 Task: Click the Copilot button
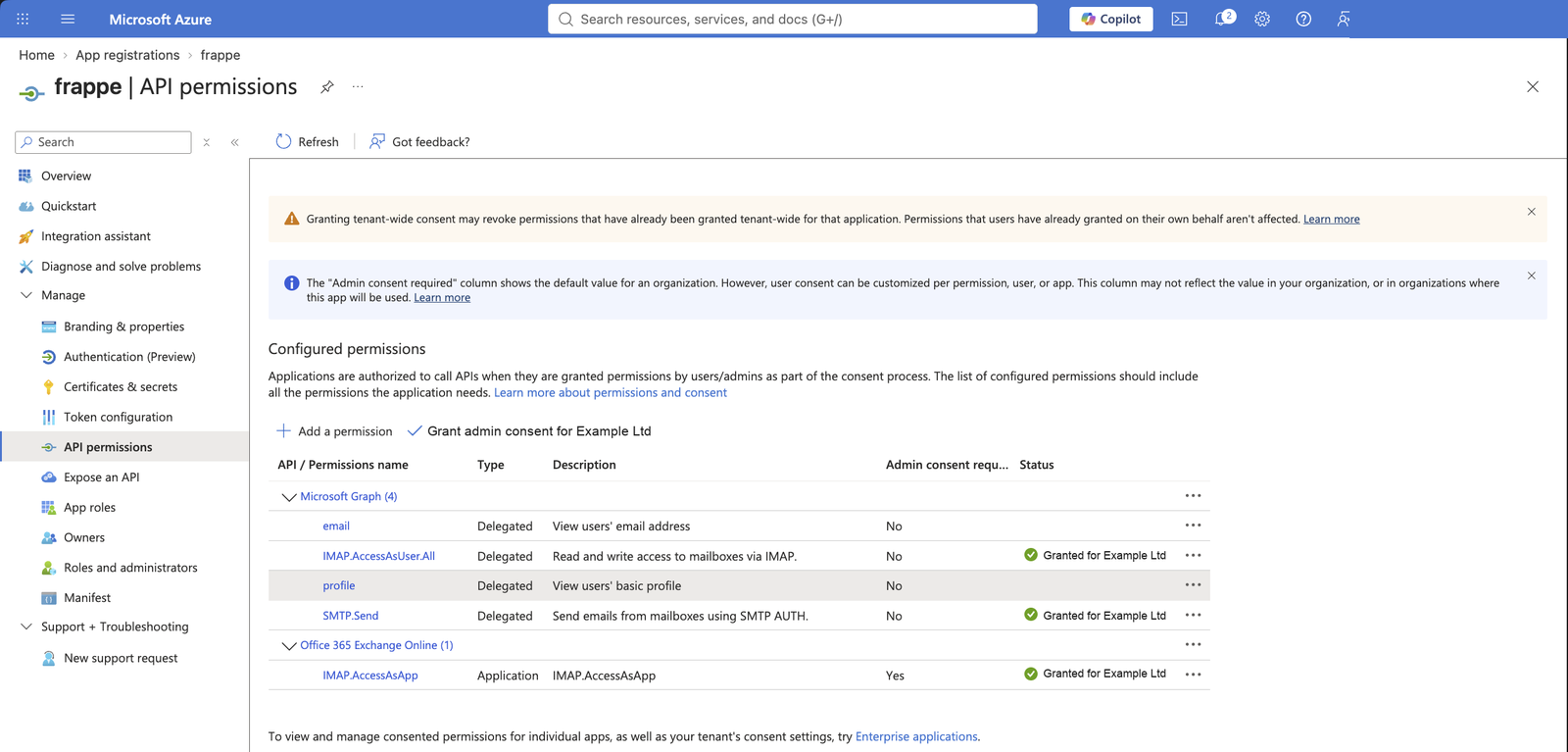pos(1111,19)
